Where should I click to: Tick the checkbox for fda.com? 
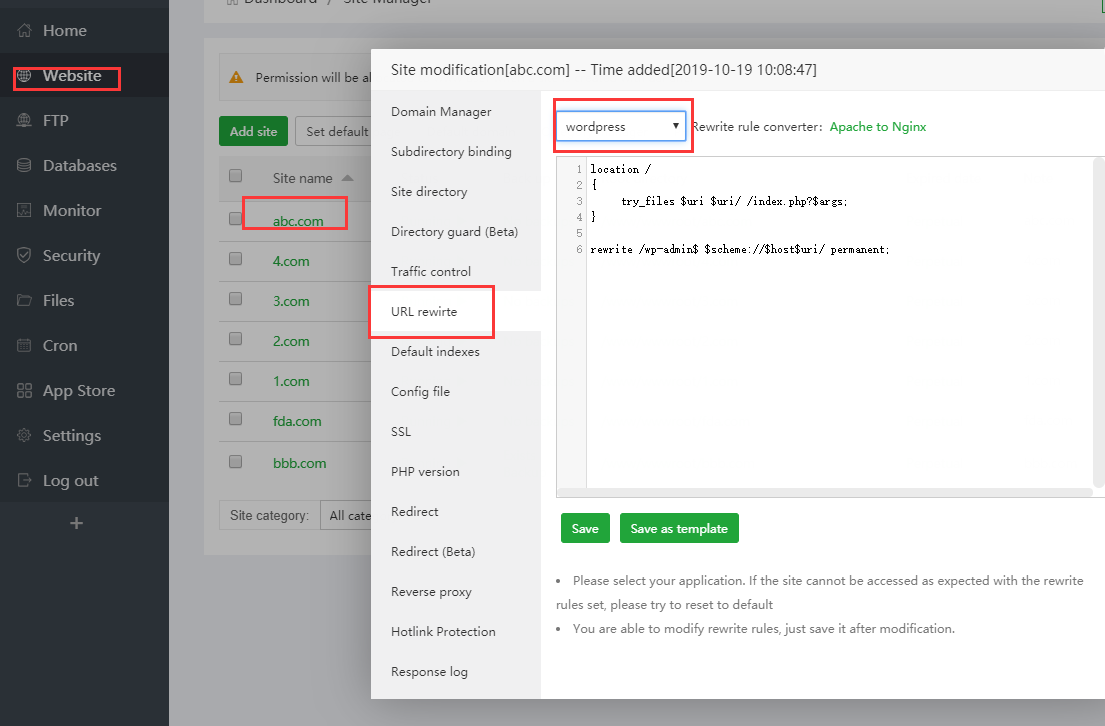[235, 419]
